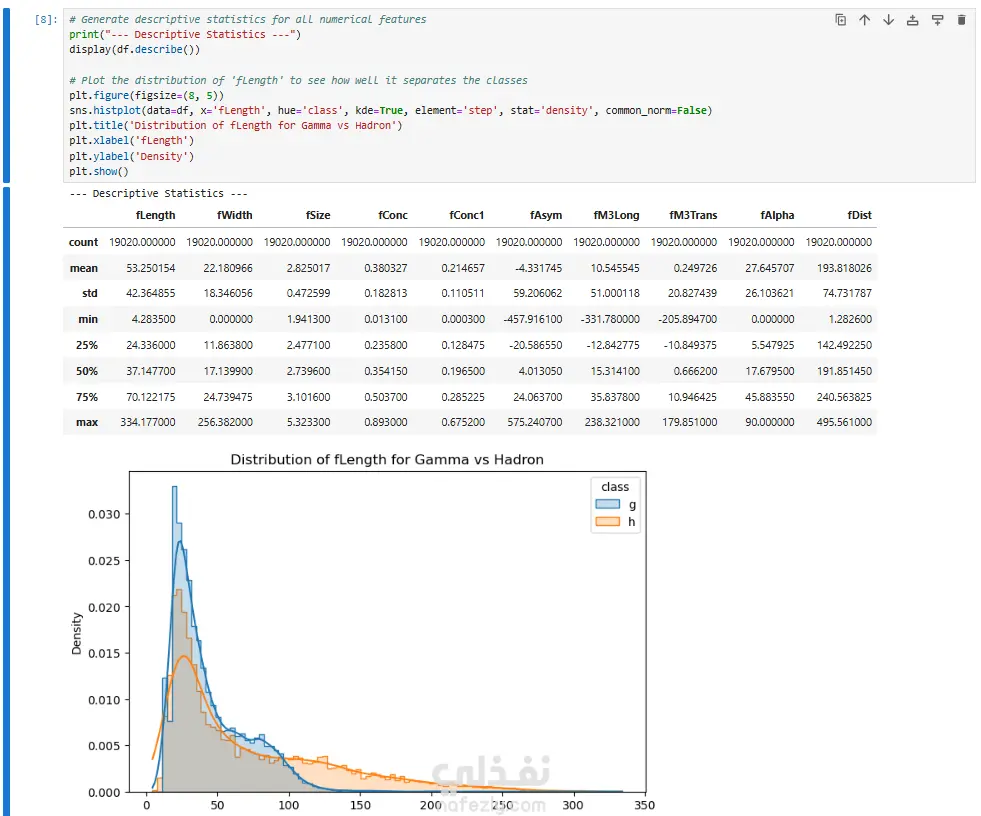
Task: Insert a cell above this cell
Action: pos(913,20)
